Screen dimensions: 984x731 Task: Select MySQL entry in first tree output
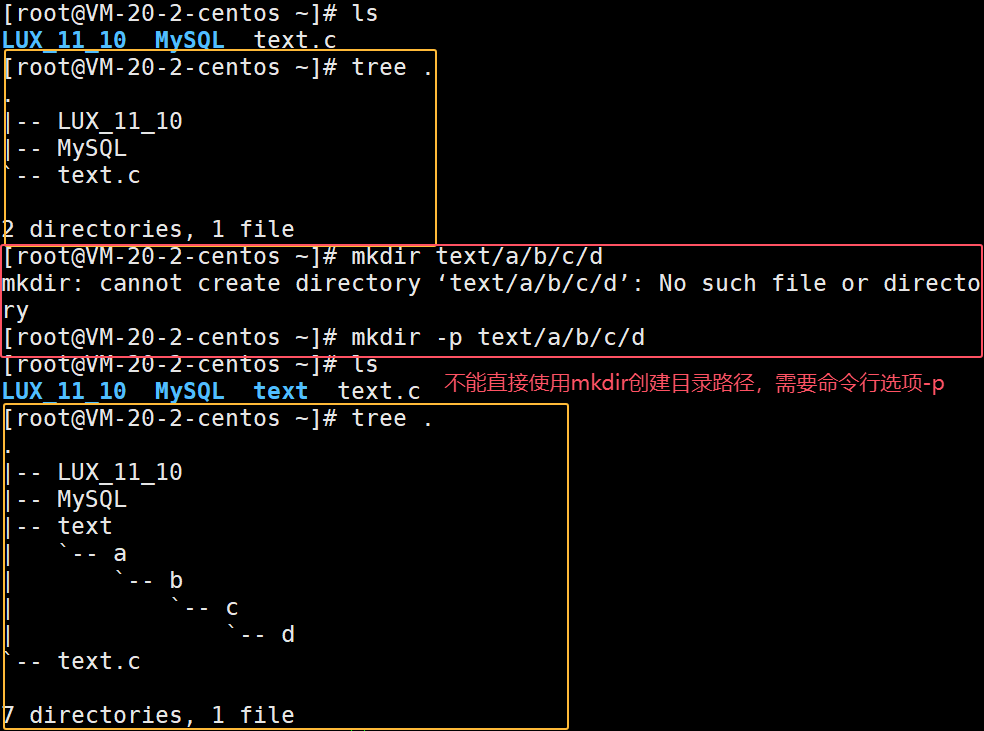[92, 148]
